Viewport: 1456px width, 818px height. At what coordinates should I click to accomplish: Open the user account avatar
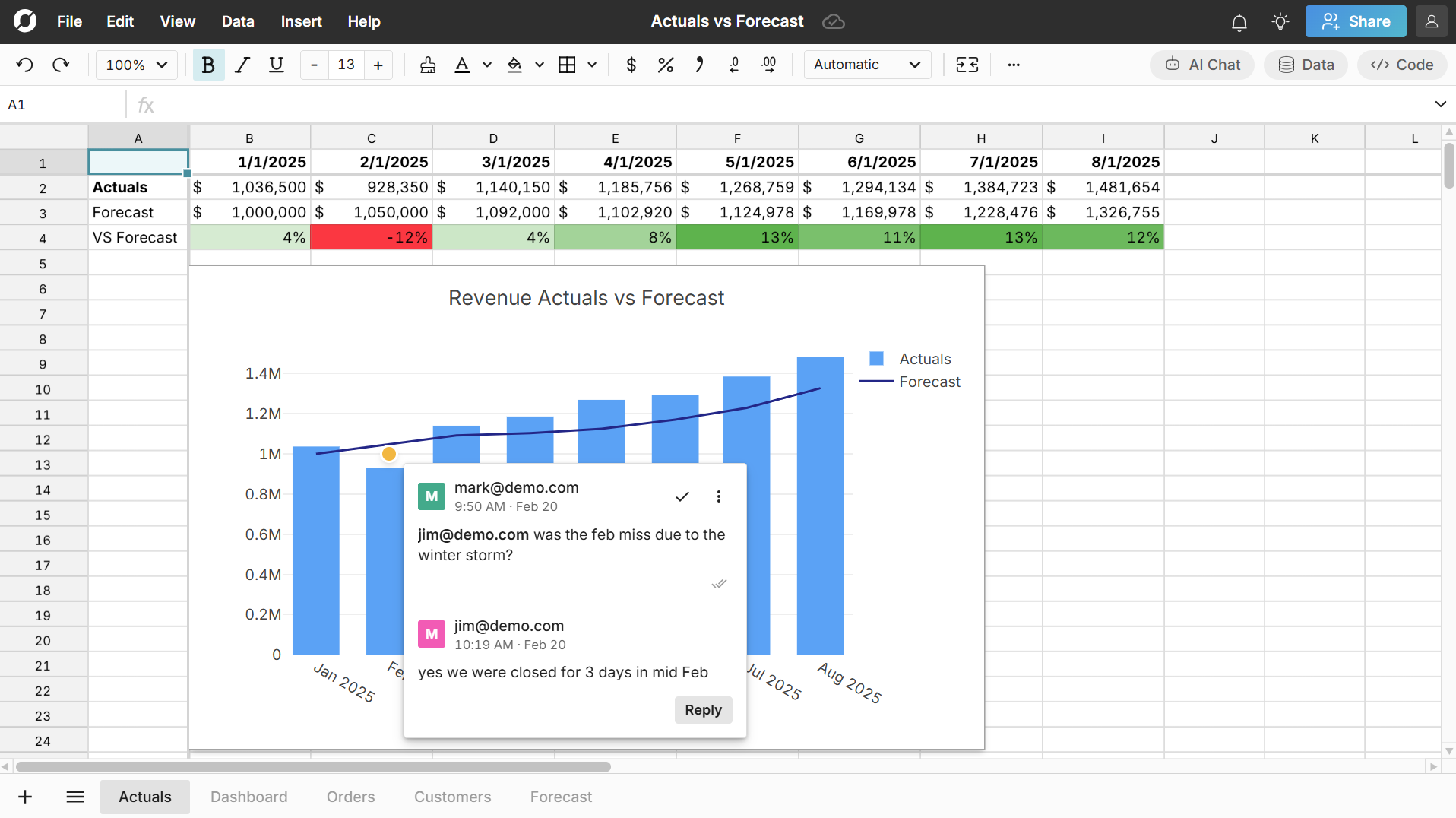[1432, 21]
